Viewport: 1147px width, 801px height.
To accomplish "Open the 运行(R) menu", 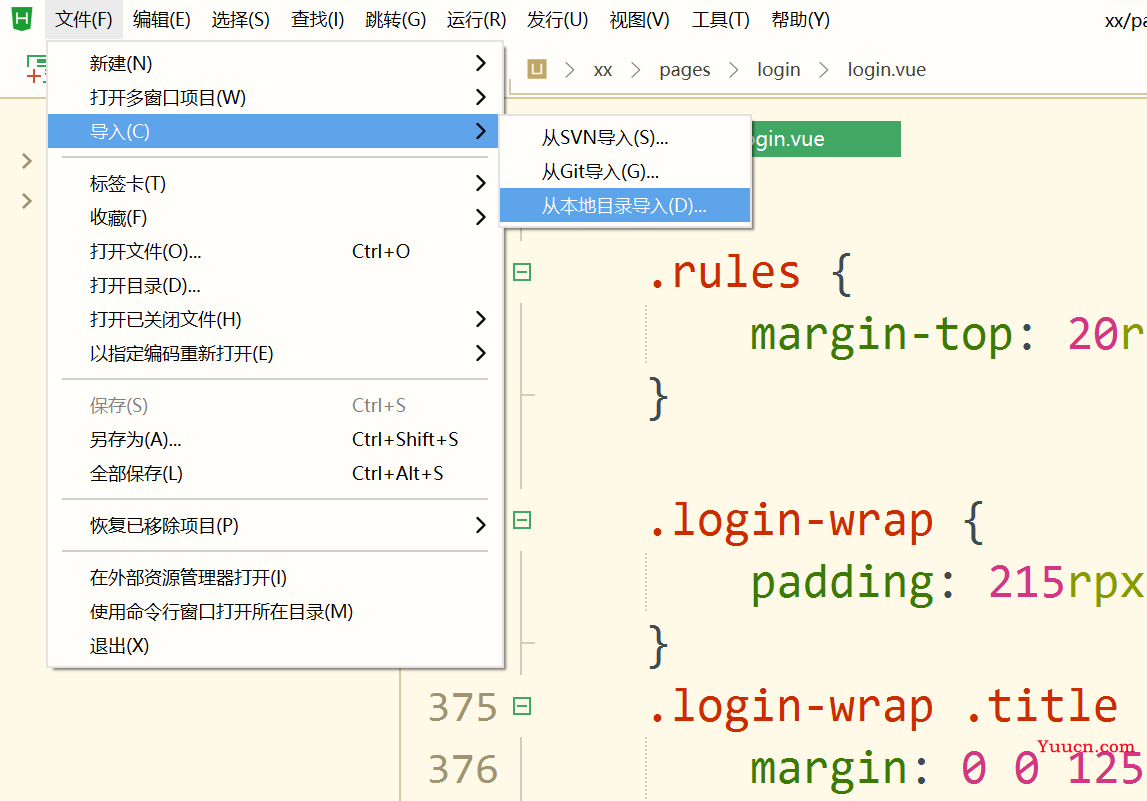I will (476, 20).
